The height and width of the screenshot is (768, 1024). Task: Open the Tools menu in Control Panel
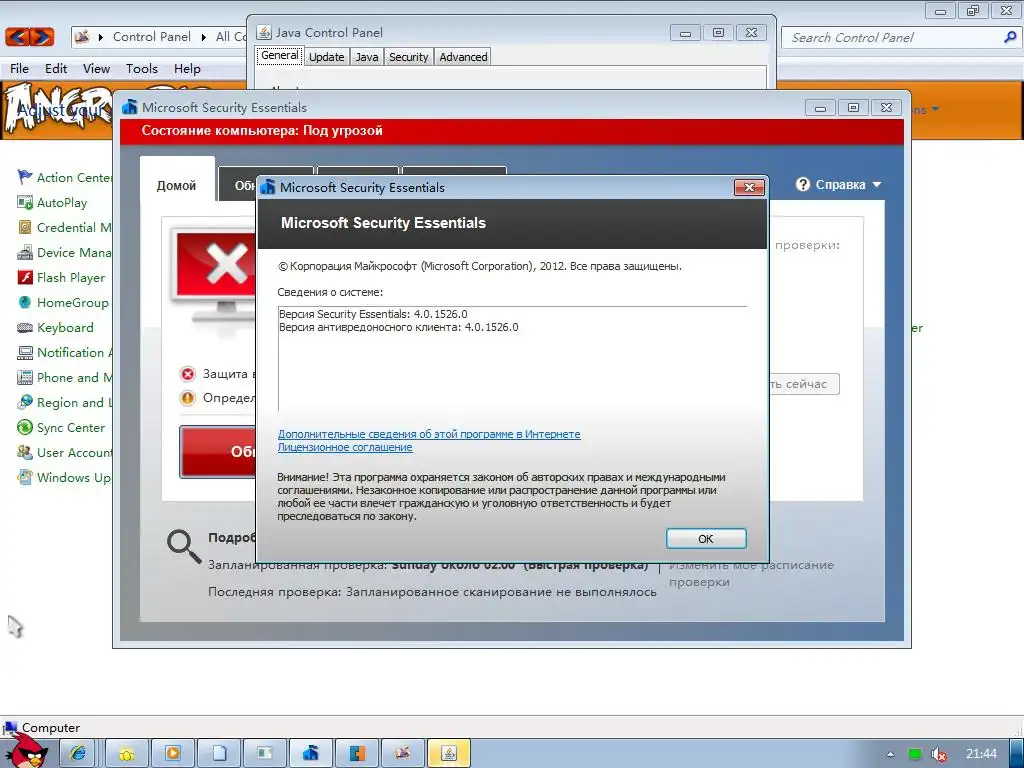pos(142,69)
